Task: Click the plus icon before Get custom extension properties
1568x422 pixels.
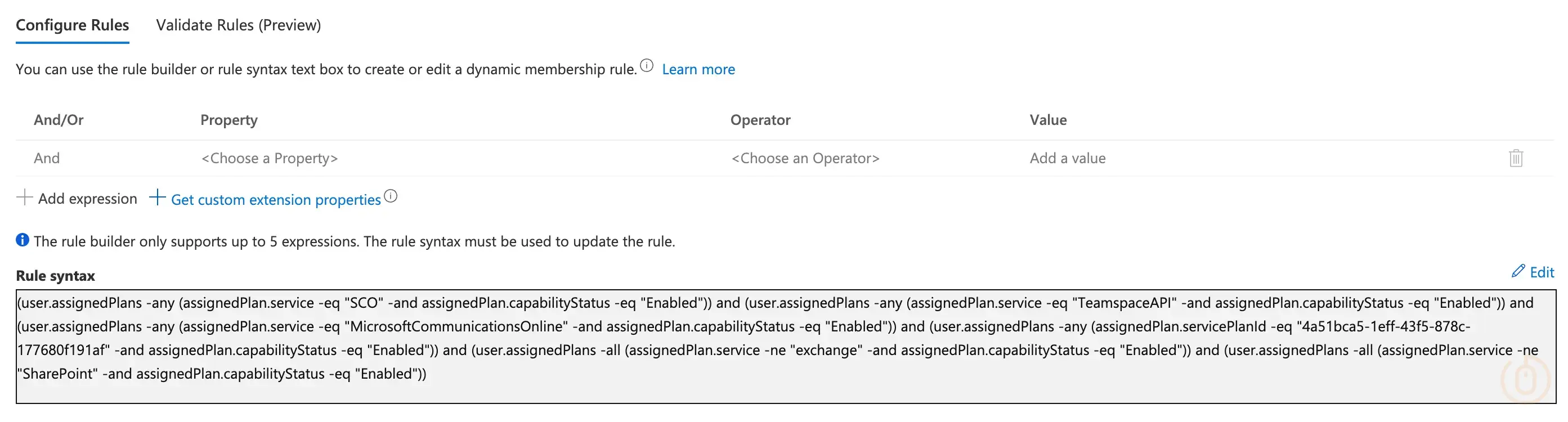Action: [157, 197]
